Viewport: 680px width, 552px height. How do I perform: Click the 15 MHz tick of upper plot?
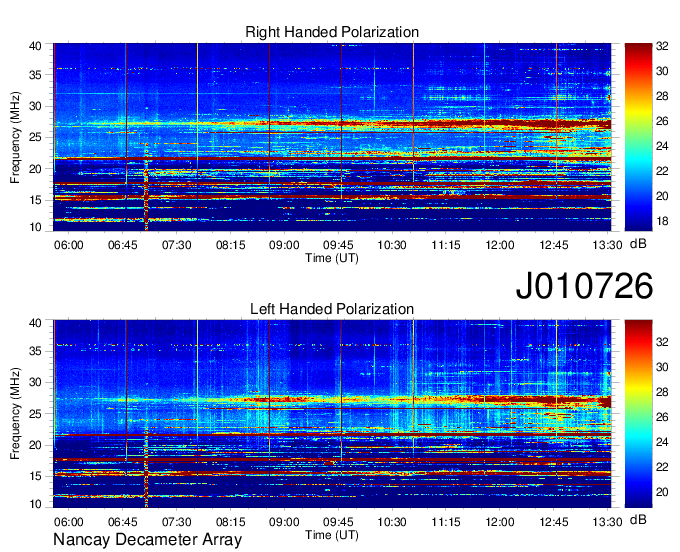35,201
